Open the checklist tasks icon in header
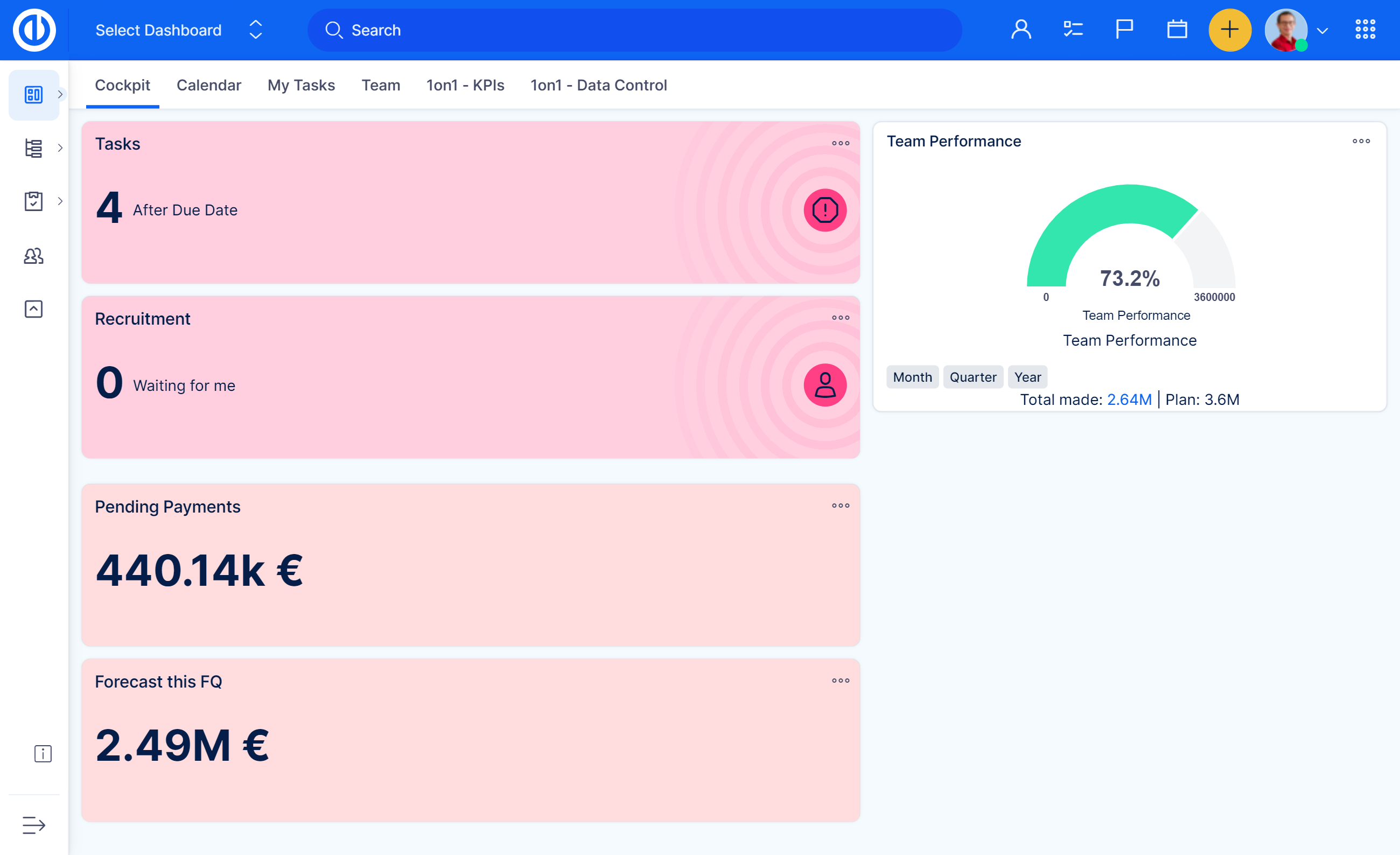 coord(1073,30)
